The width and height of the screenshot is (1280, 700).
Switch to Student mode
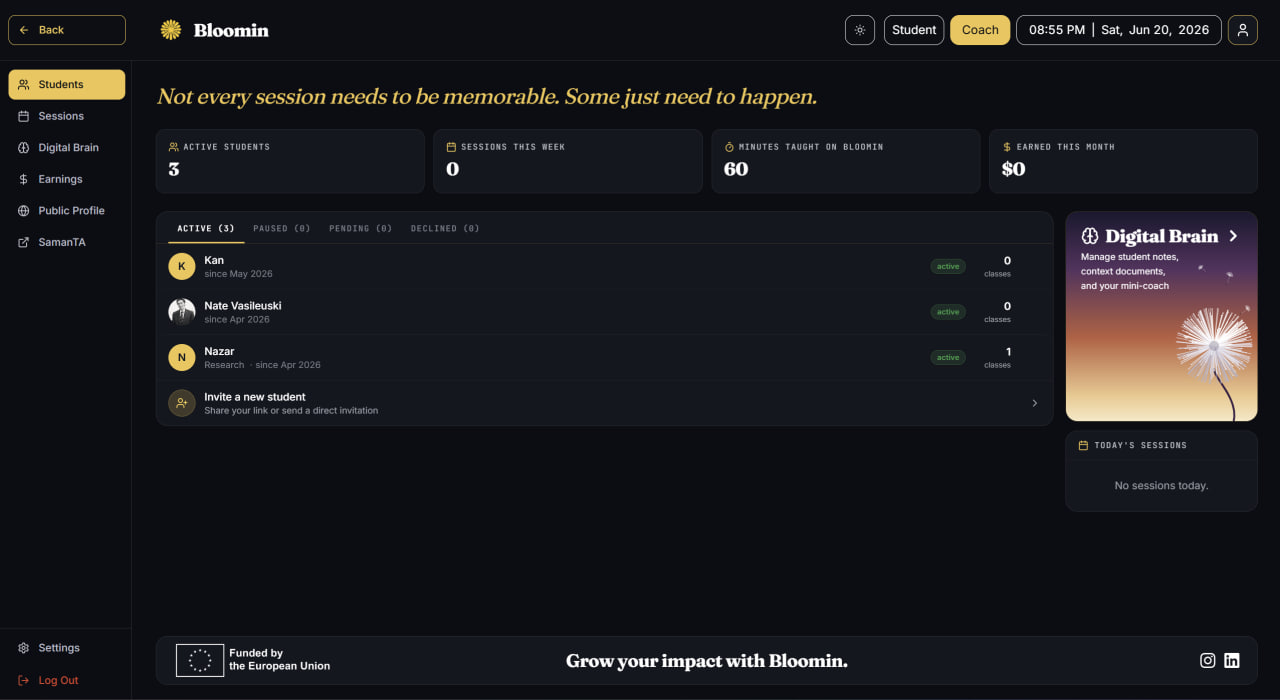coord(914,30)
